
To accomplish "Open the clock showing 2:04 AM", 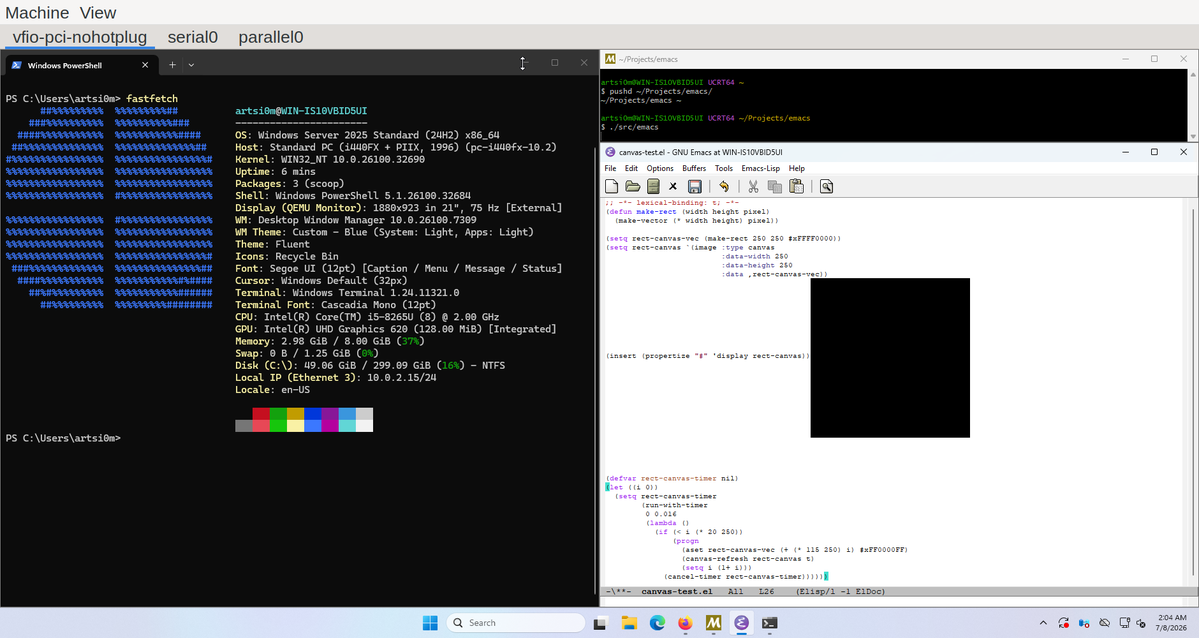I will tap(1171, 622).
